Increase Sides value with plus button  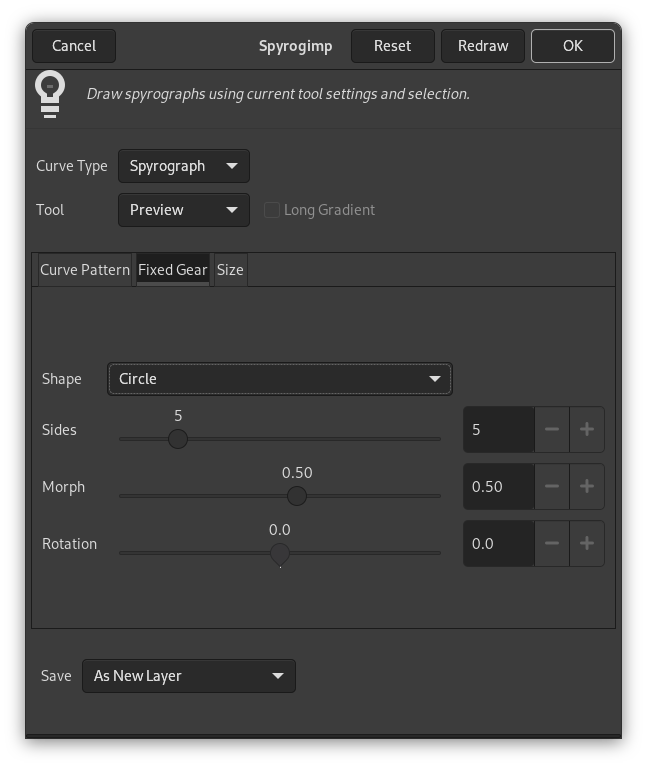587,430
